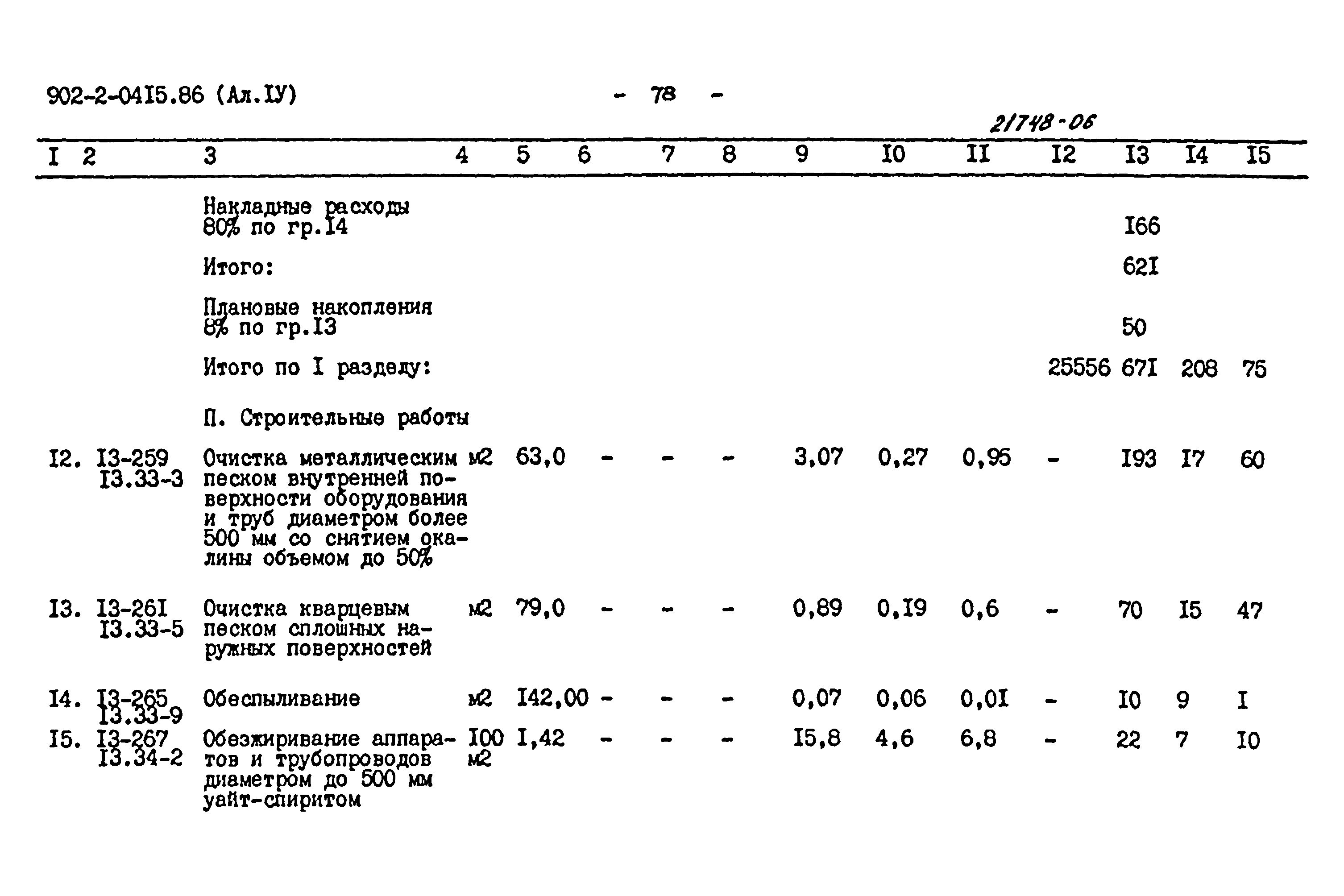Image resolution: width=1344 pixels, height=896 pixels.
Task: Select позиция I5 обезжиривание строку
Action: [672, 780]
